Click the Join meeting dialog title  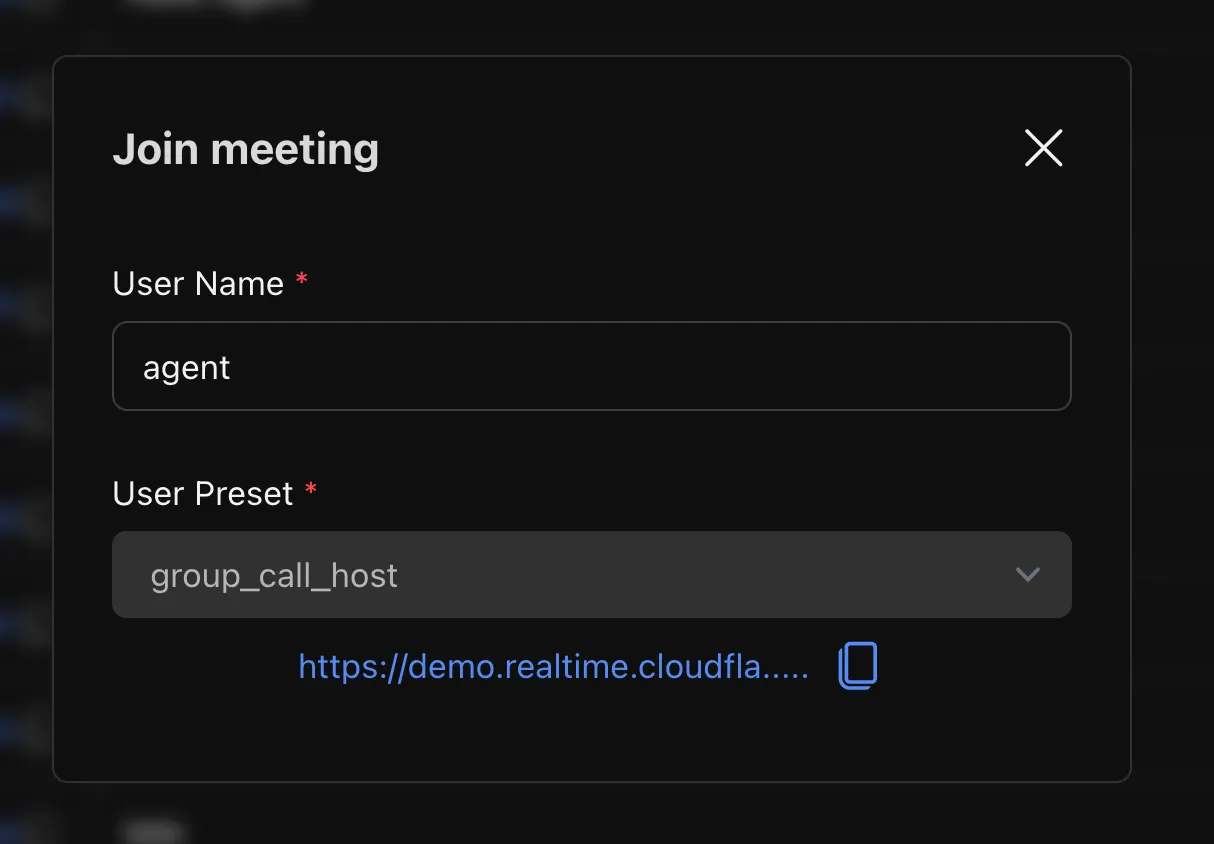(246, 148)
